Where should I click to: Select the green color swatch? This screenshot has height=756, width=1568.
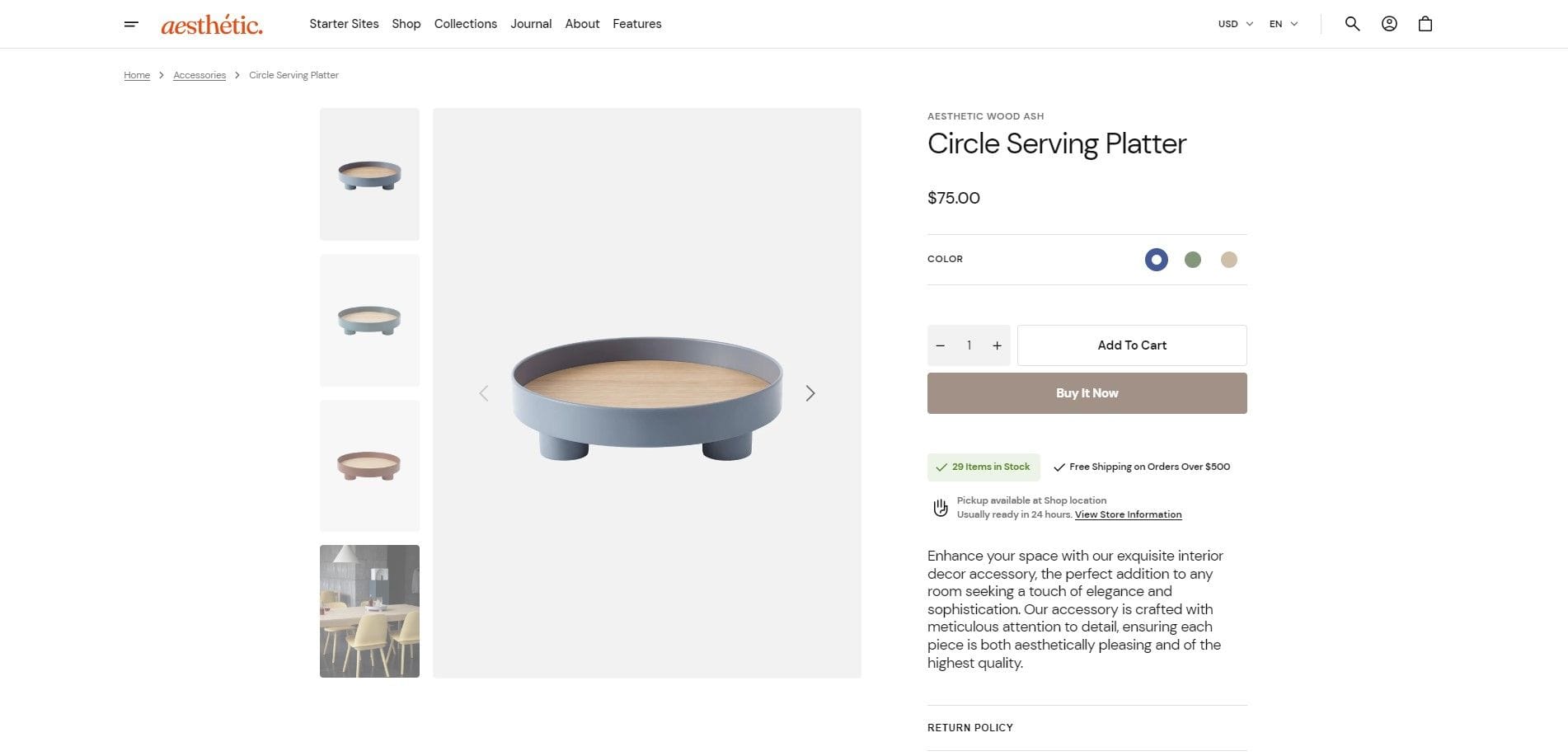[1193, 260]
